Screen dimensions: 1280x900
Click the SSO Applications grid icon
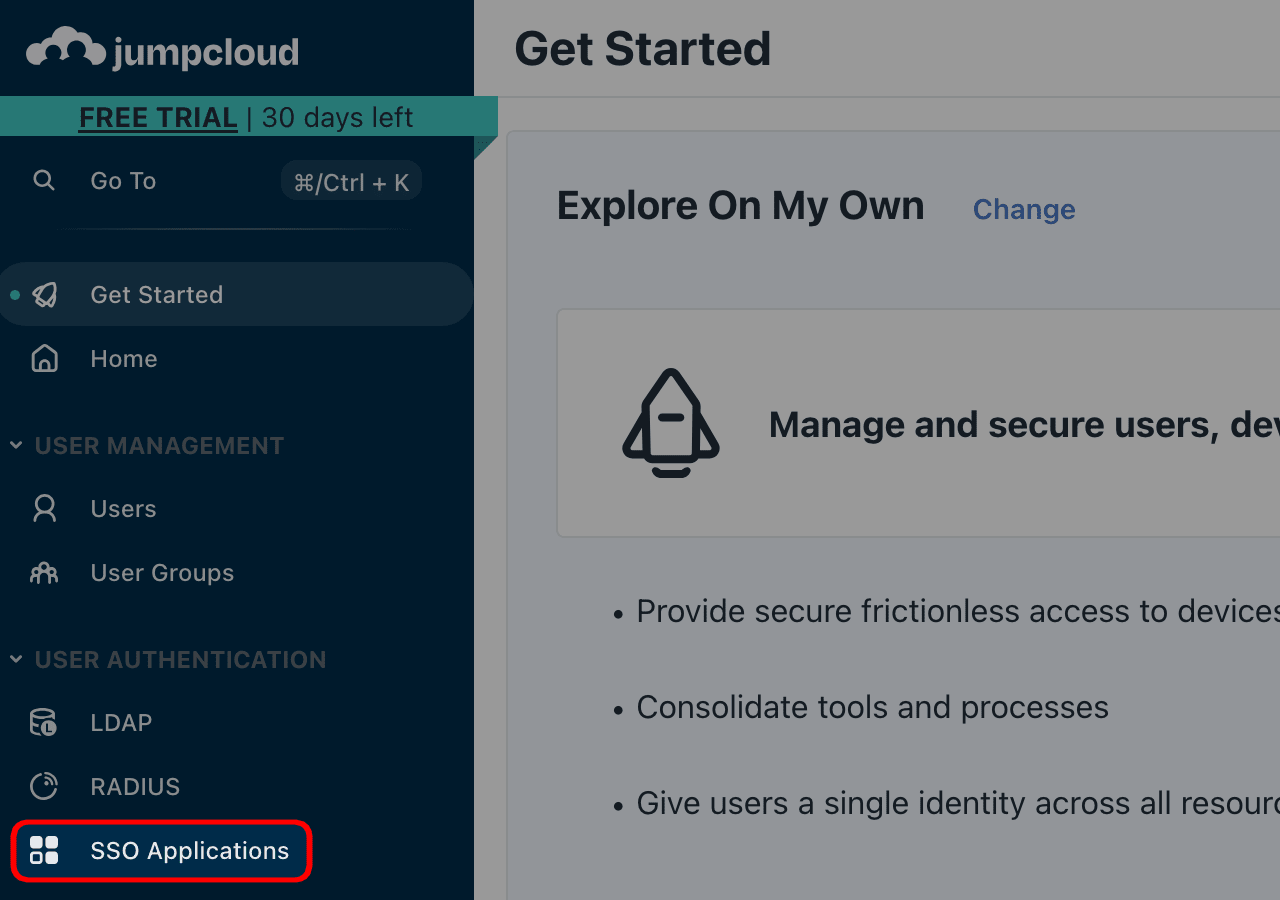pyautogui.click(x=44, y=850)
